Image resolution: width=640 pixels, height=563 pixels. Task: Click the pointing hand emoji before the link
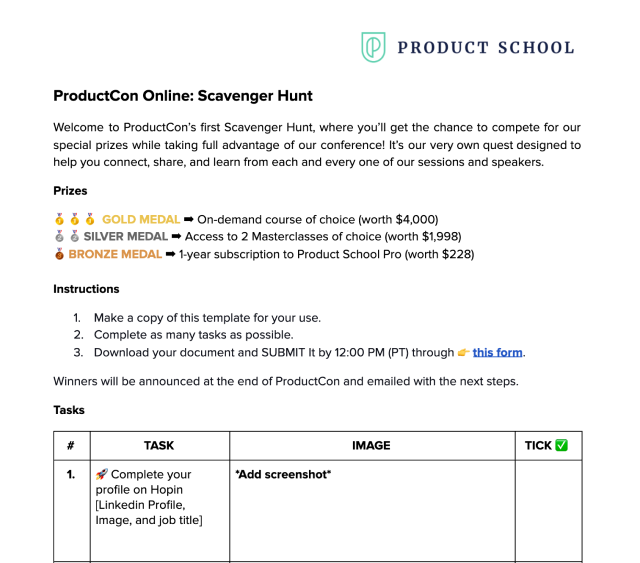click(462, 352)
